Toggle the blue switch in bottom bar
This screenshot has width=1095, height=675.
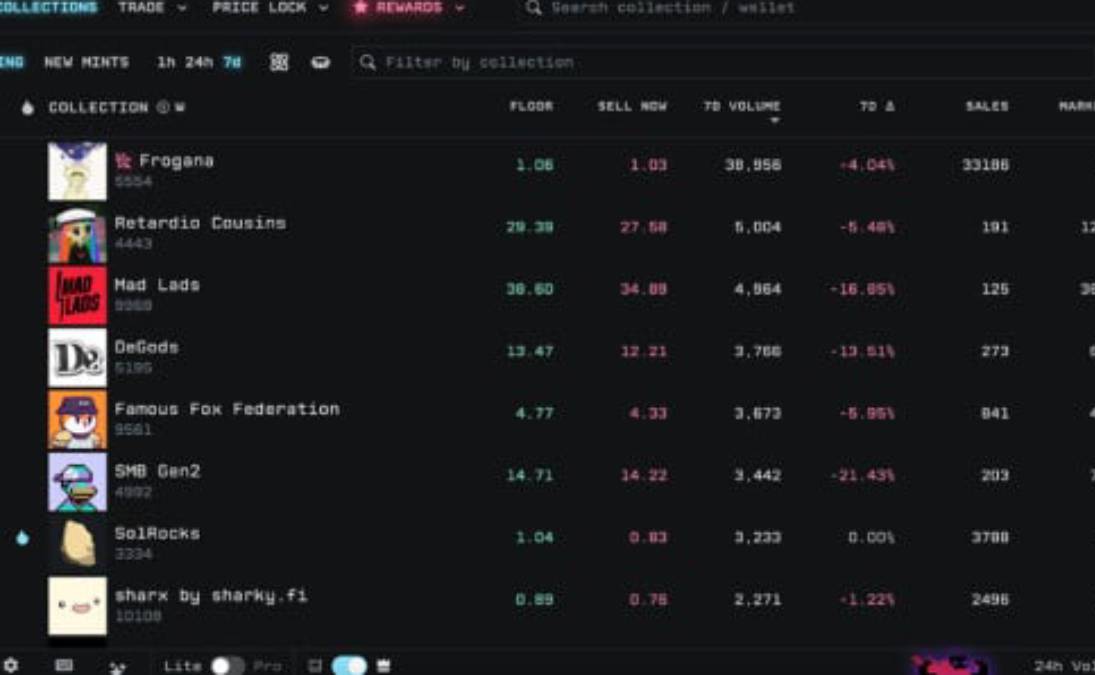click(348, 665)
